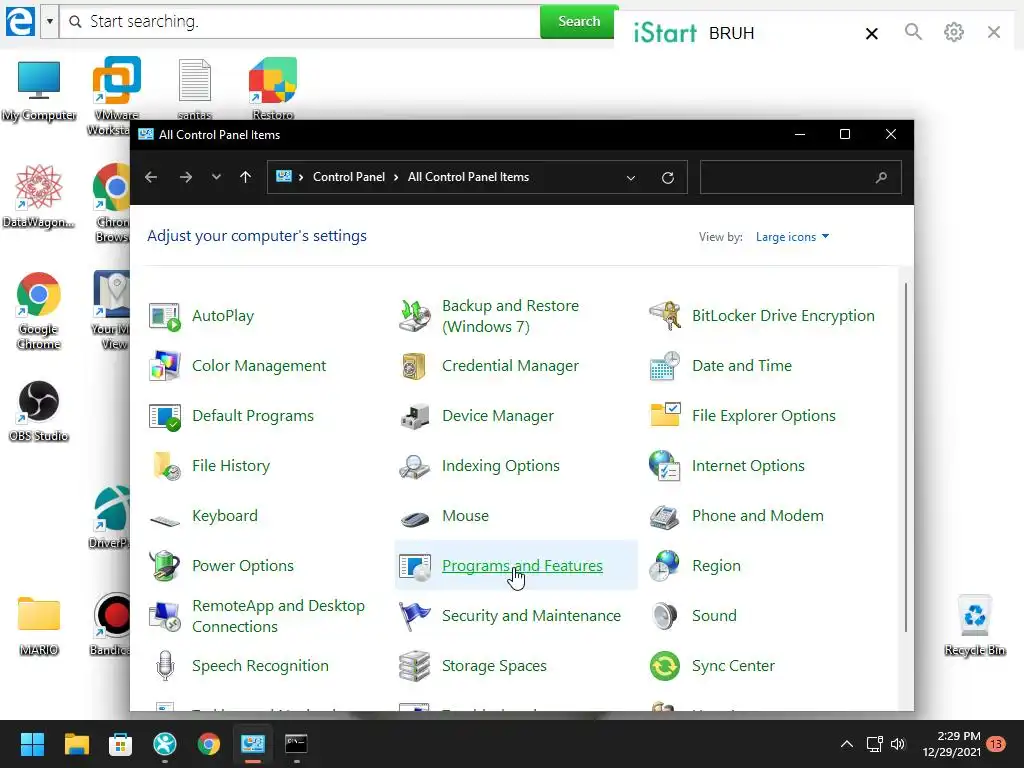Select the Google Chrome desktop shortcut
The width and height of the screenshot is (1024, 768).
tap(39, 311)
